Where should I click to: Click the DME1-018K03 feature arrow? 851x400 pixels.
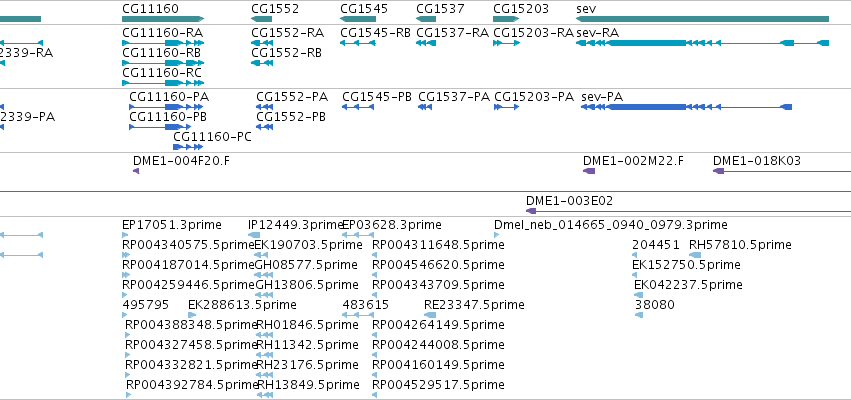(x=719, y=171)
